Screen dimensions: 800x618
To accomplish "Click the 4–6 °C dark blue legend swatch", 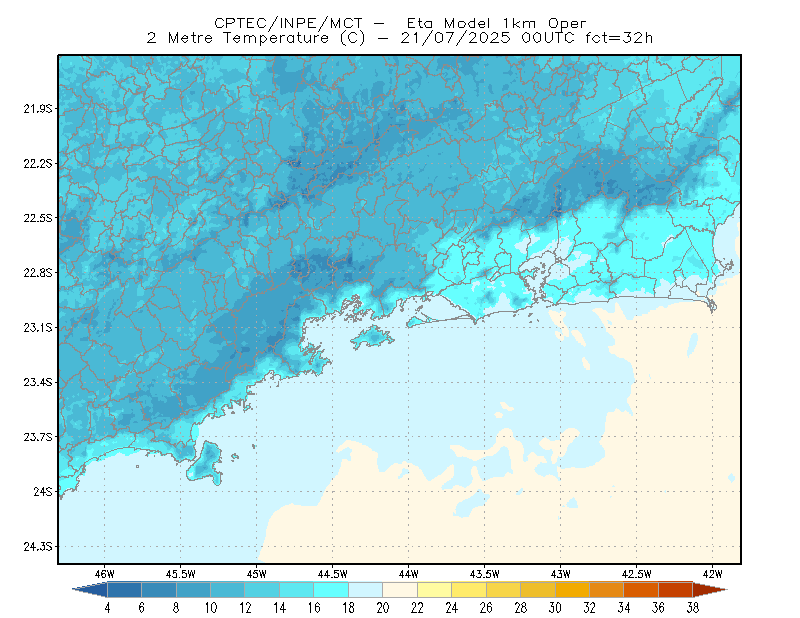I will (x=124, y=590).
